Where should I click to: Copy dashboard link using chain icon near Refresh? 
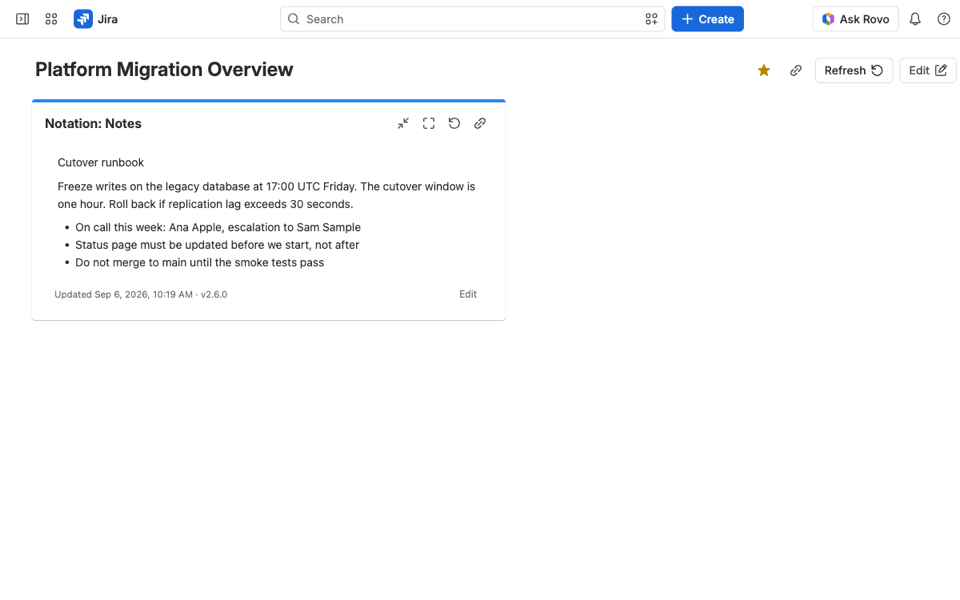pos(795,70)
